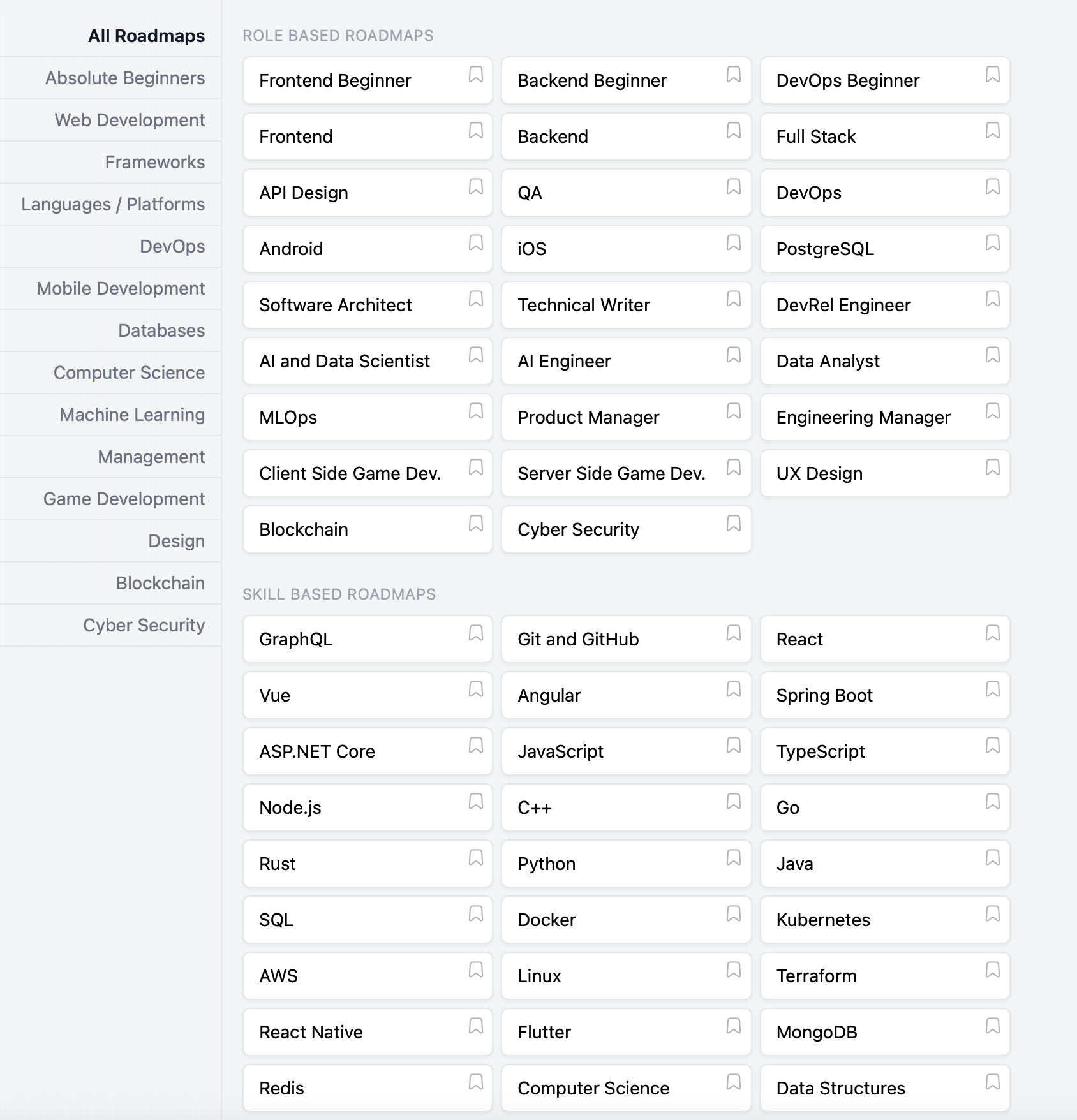Toggle bookmark on the Docker card
Image resolution: width=1077 pixels, height=1120 pixels.
[734, 914]
